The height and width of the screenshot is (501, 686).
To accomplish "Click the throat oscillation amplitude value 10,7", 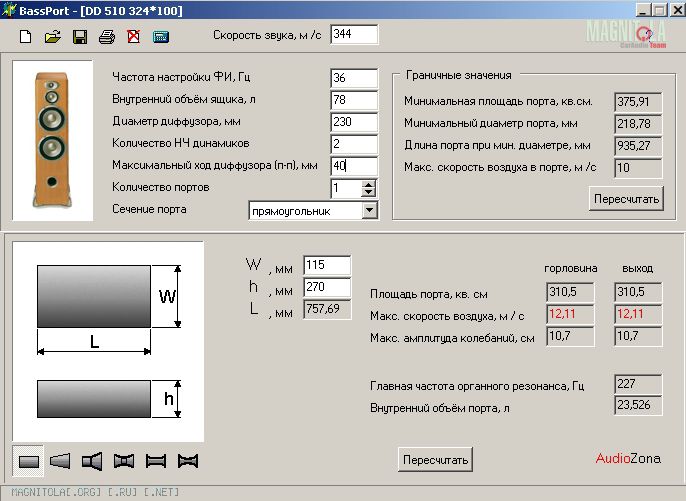I will [570, 336].
